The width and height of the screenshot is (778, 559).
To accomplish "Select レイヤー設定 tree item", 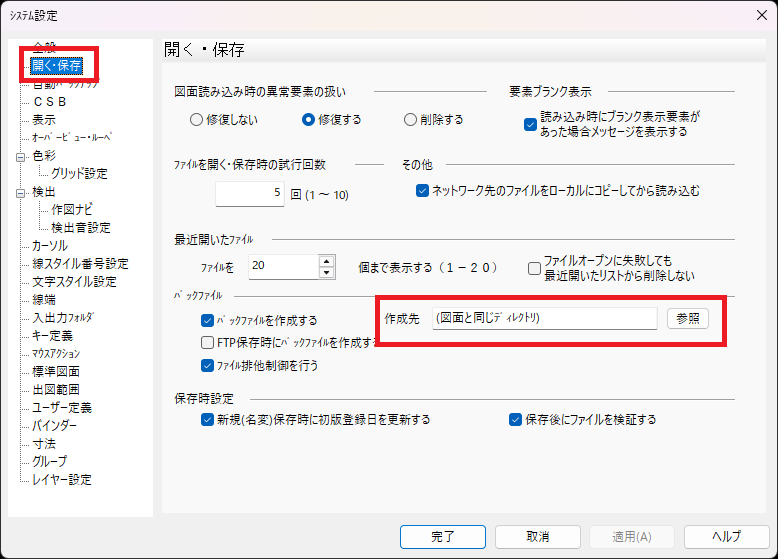I will point(62,480).
